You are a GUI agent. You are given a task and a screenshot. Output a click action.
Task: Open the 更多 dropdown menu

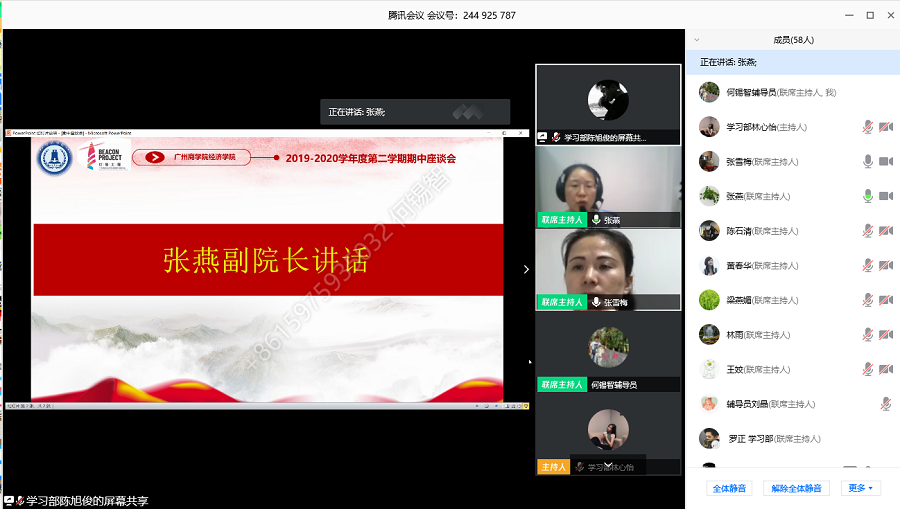click(860, 488)
